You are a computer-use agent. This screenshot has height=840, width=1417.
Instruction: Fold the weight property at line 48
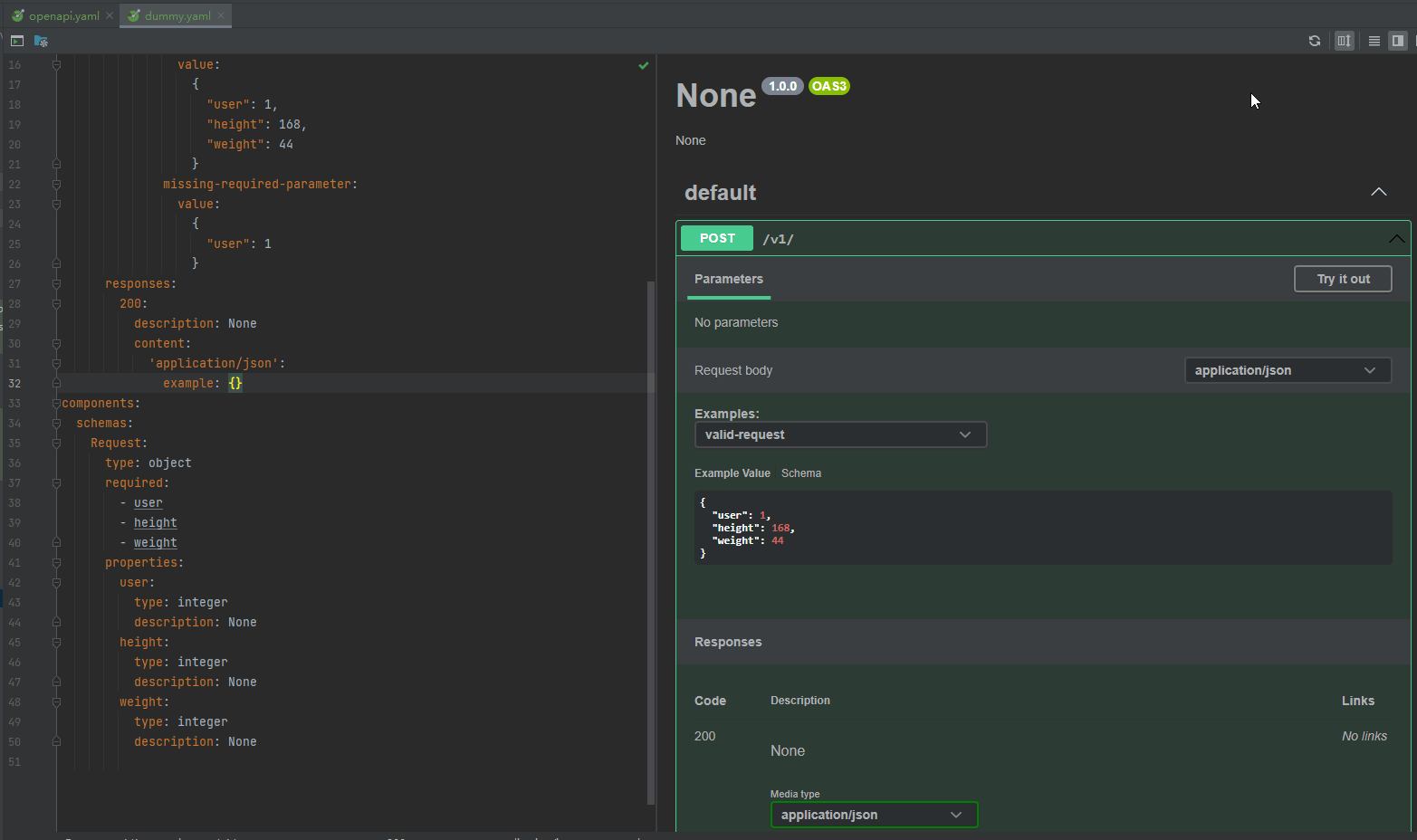coord(56,702)
